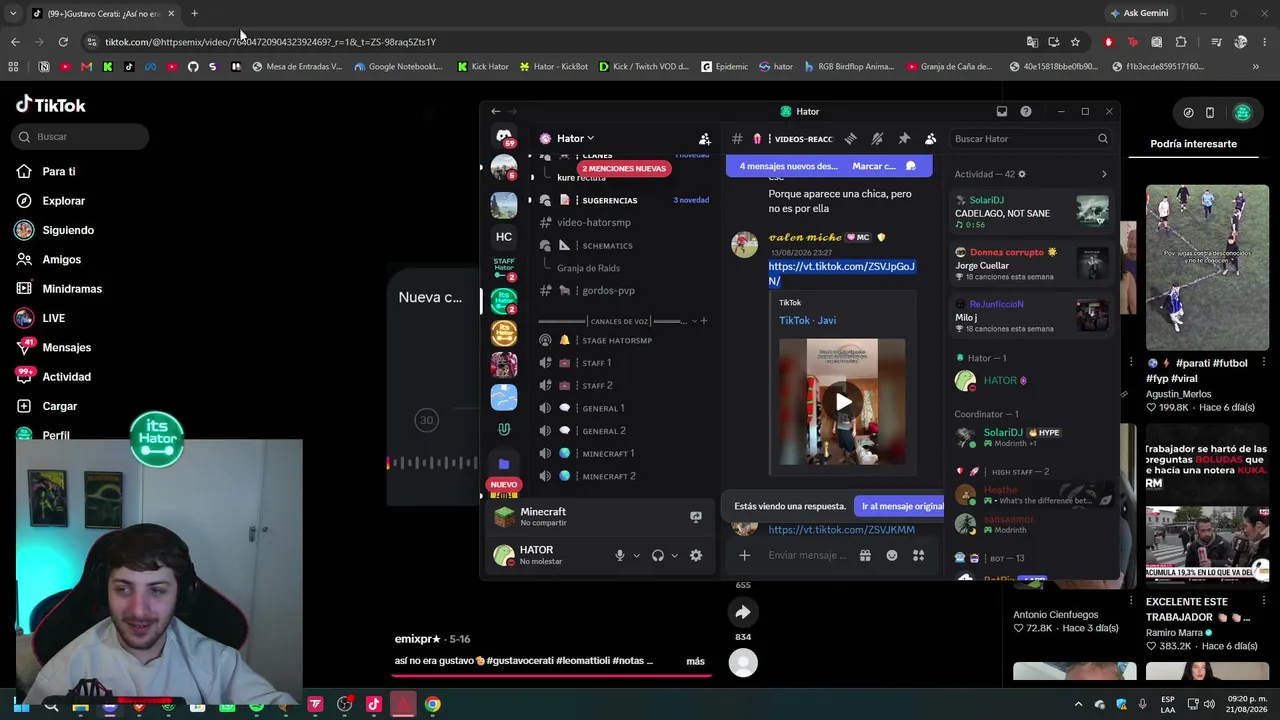This screenshot has height=720, width=1280.
Task: Show hidden bookmarks overflow chevron
Action: coord(1256,67)
